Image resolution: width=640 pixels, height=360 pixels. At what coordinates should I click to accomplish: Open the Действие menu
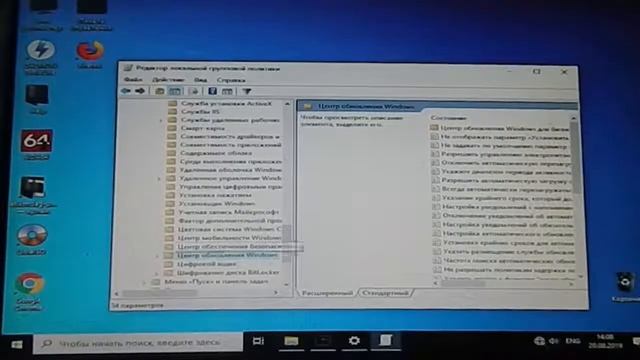[168, 80]
